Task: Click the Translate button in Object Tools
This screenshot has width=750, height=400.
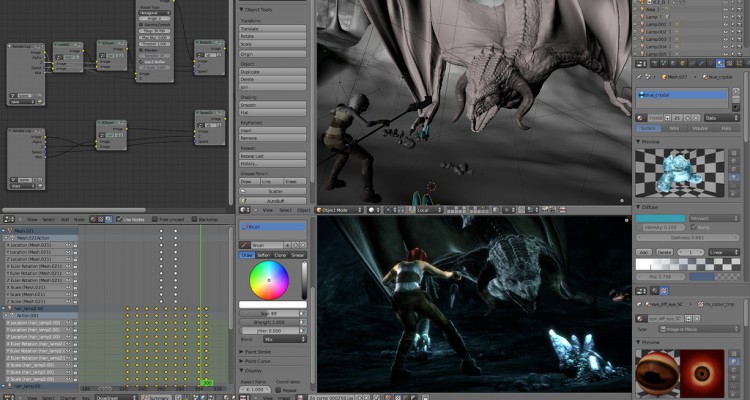Action: coord(273,28)
